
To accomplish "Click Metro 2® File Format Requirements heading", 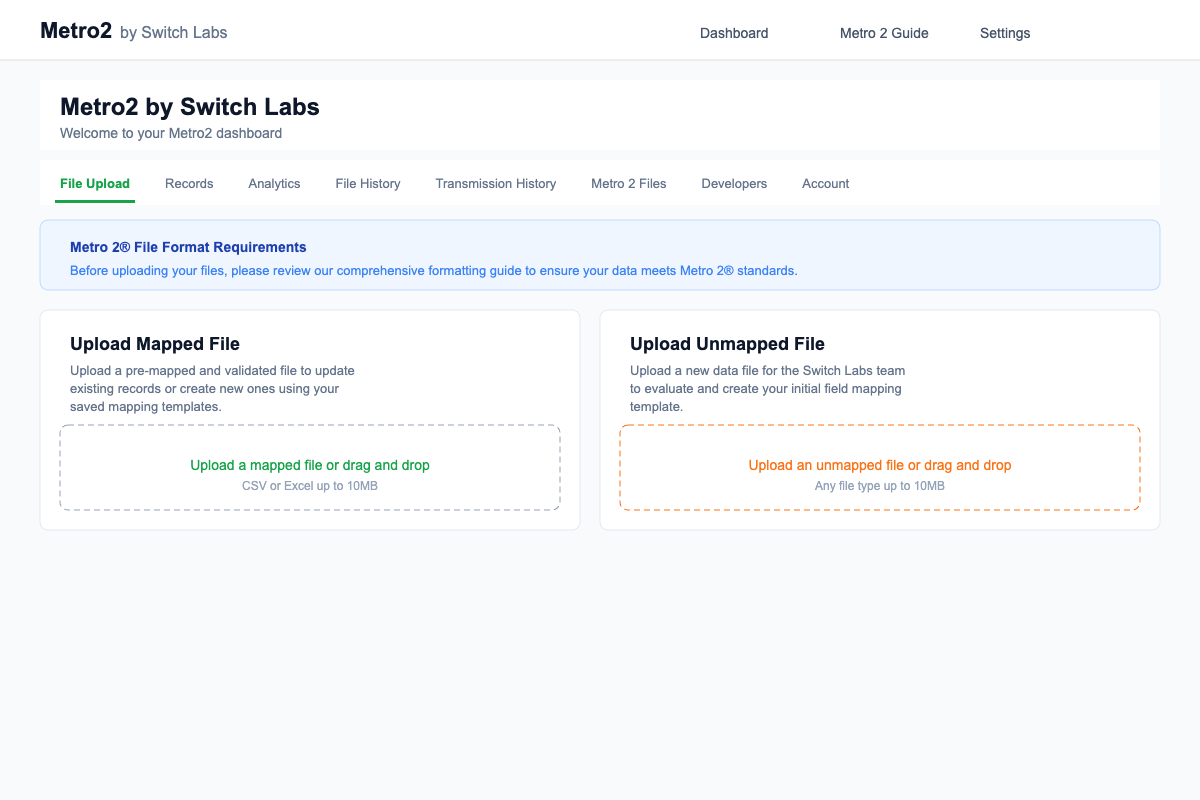I will point(188,247).
